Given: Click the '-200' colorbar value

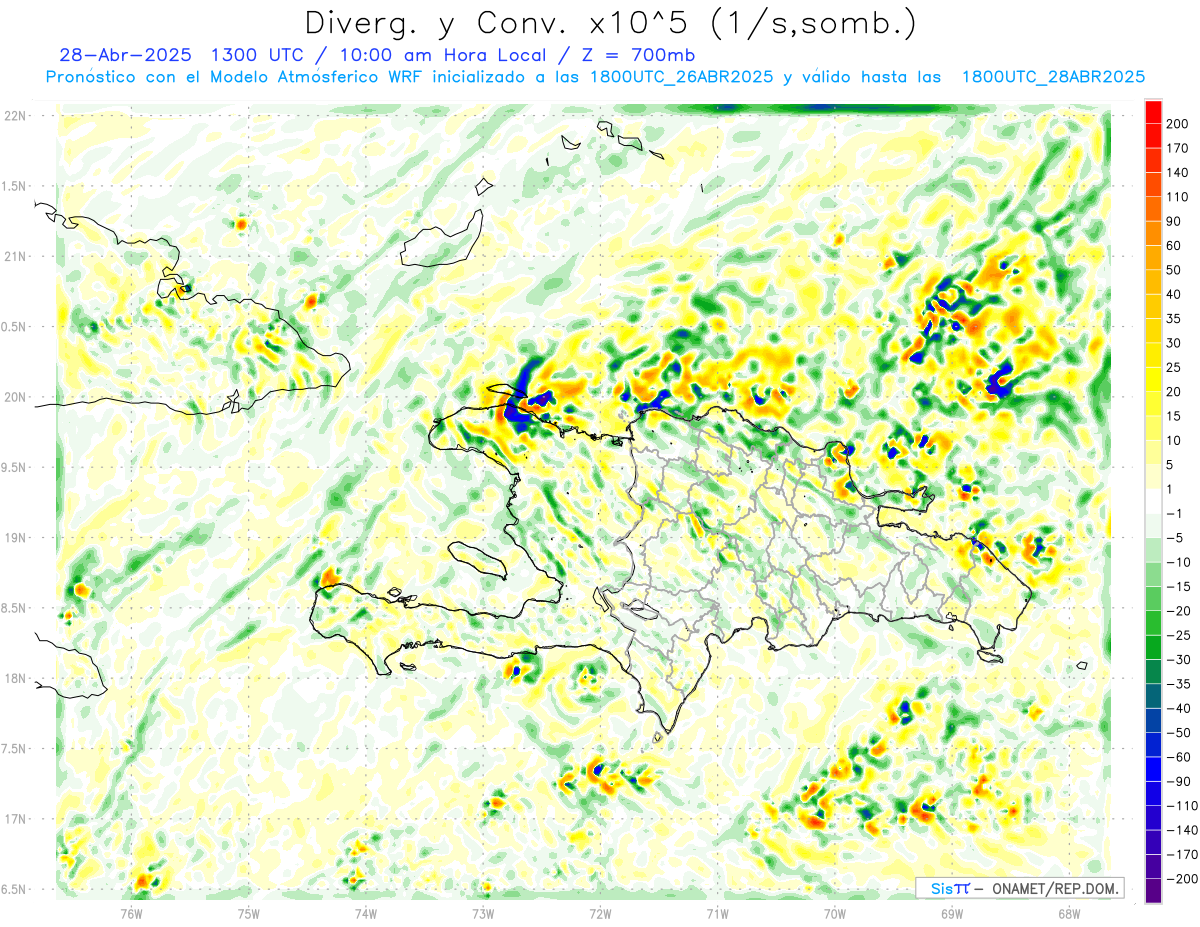Looking at the screenshot, I should coord(1180,879).
